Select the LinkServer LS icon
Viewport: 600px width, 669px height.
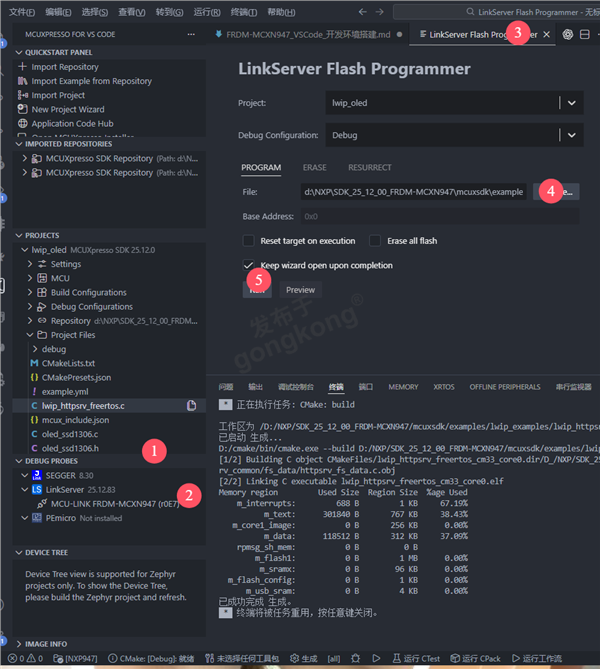(37, 489)
